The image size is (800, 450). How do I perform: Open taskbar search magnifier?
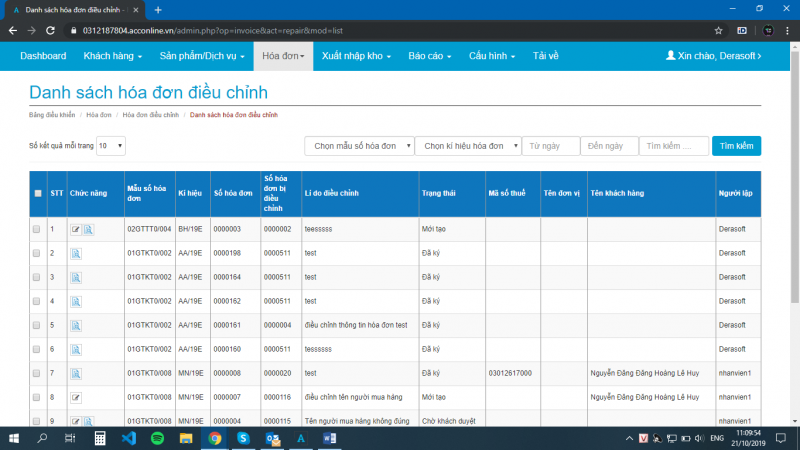[42, 438]
